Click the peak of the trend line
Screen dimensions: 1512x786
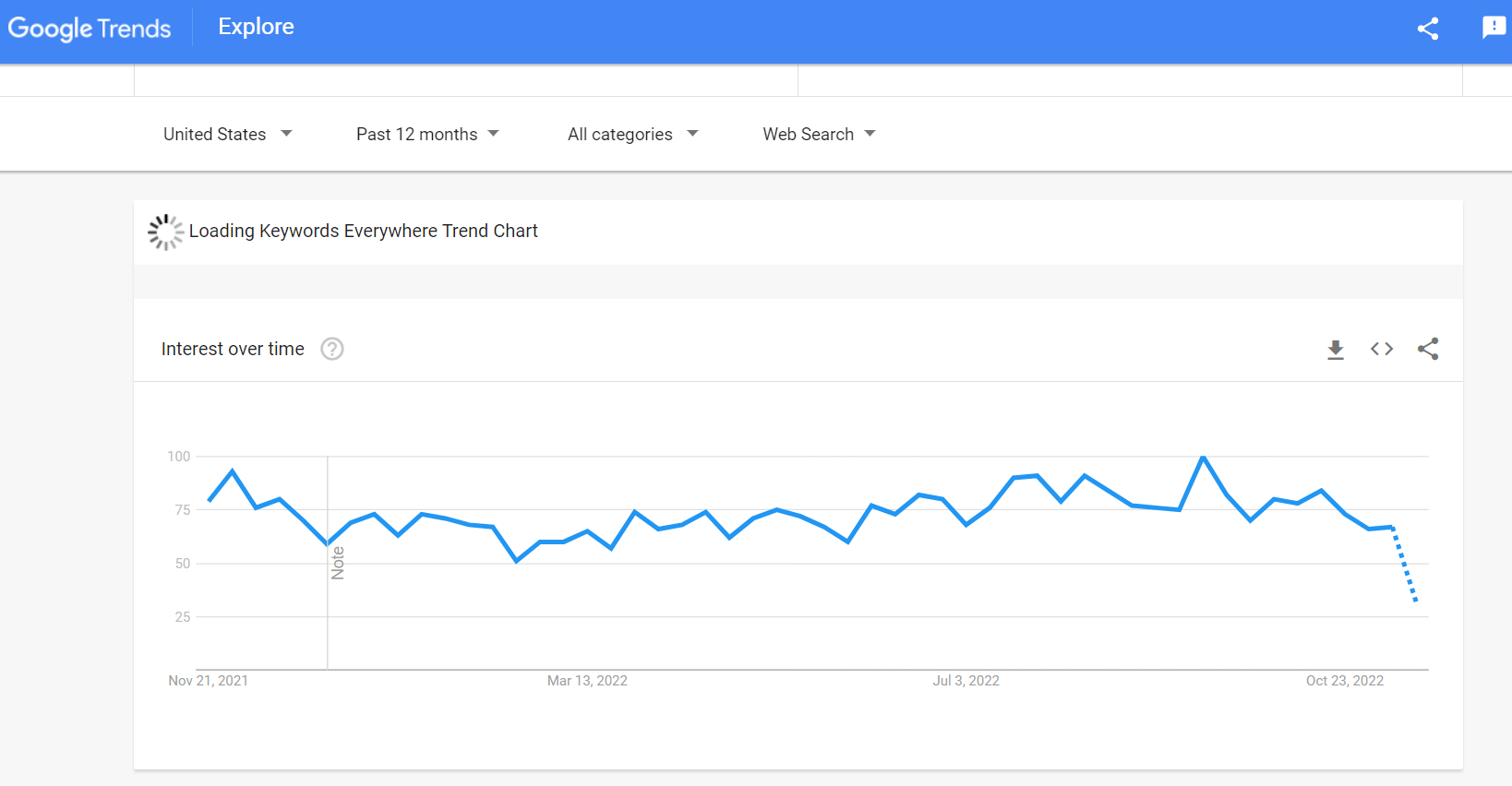pyautogui.click(x=1202, y=458)
